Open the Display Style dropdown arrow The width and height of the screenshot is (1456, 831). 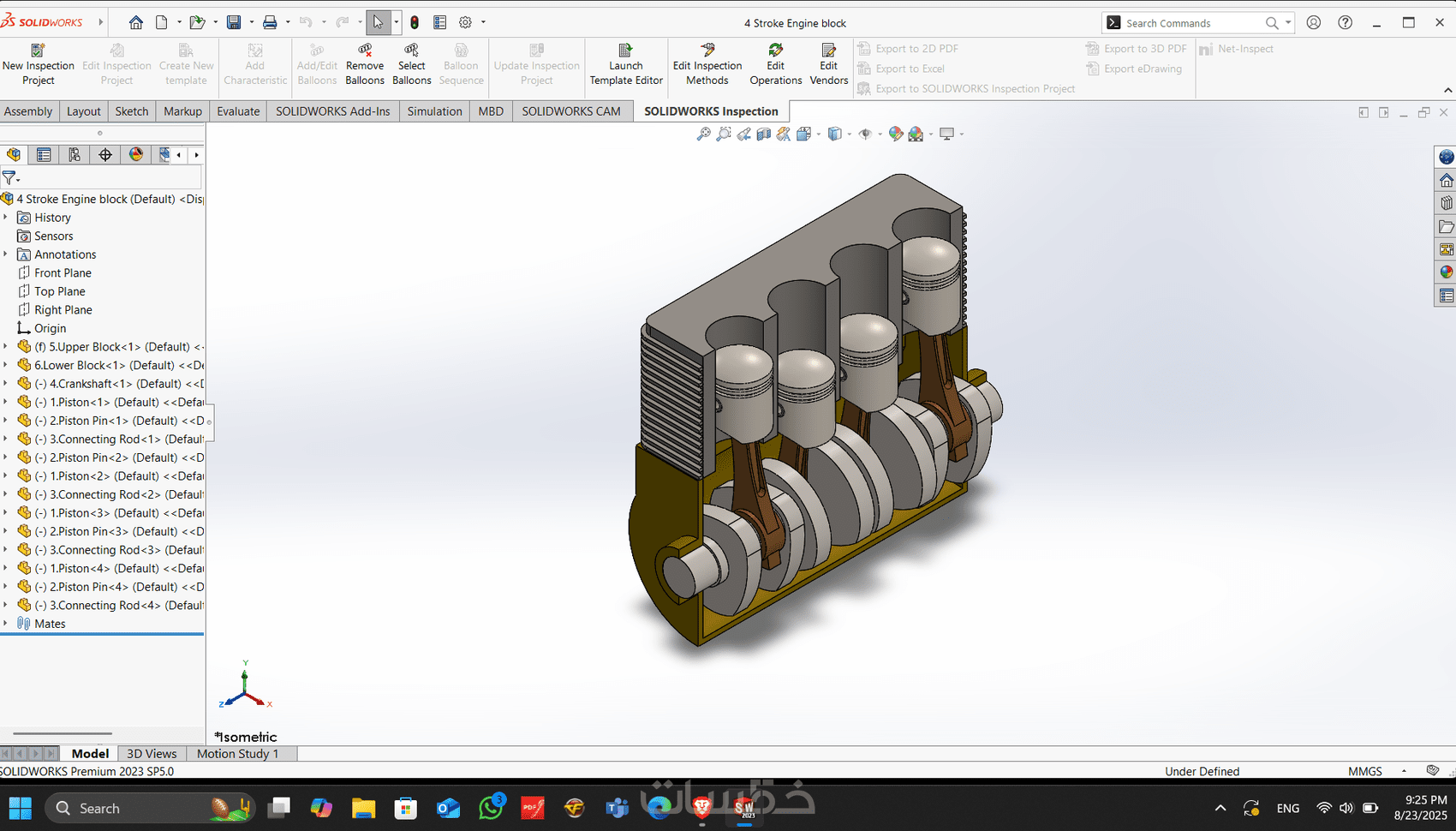pos(849,135)
